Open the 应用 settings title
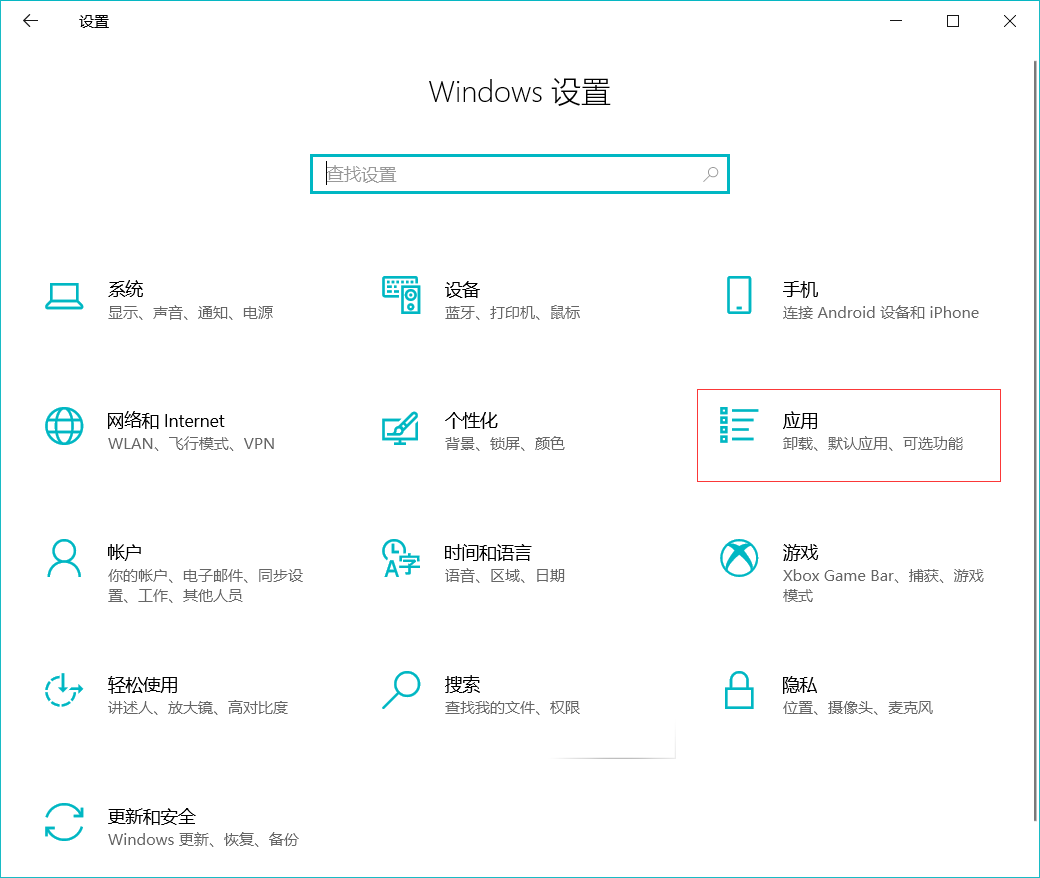Viewport: 1040px width, 878px height. pos(800,421)
